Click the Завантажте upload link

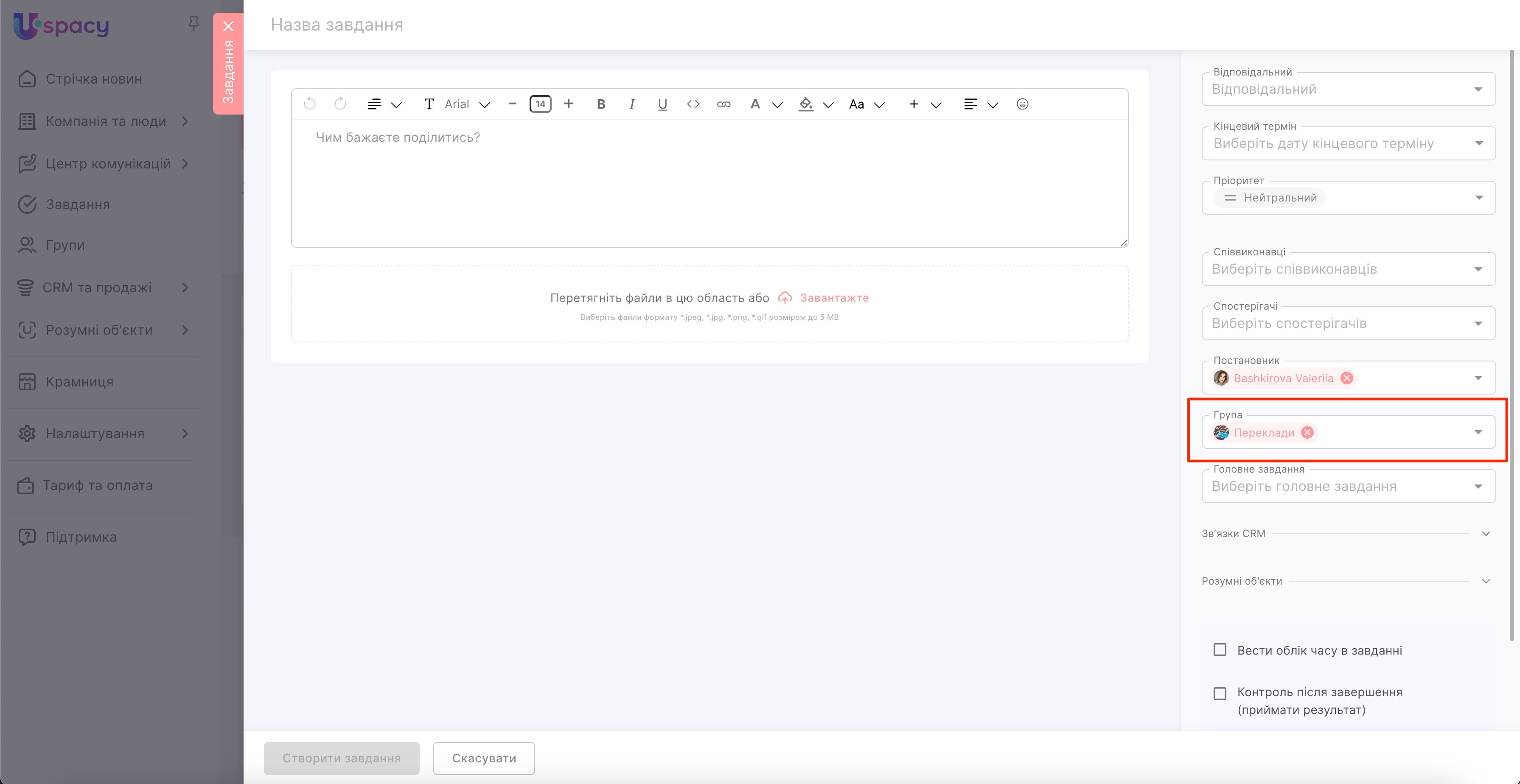point(834,298)
